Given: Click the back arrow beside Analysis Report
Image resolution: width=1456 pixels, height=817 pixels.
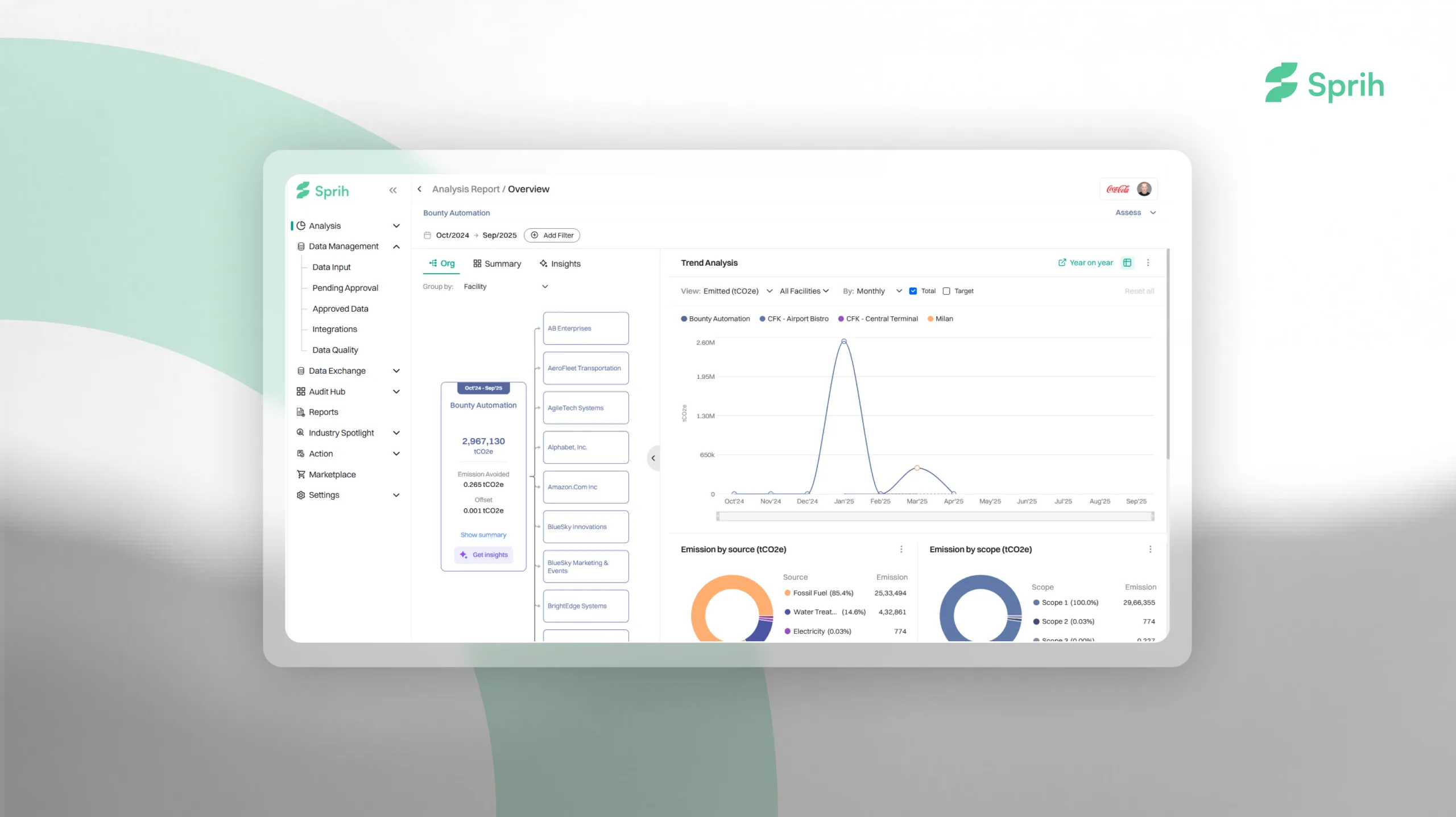Looking at the screenshot, I should click(419, 189).
